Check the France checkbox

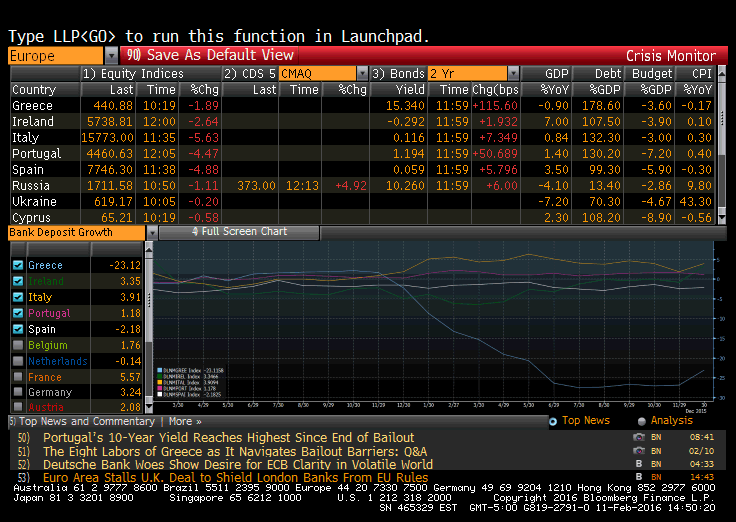point(18,376)
